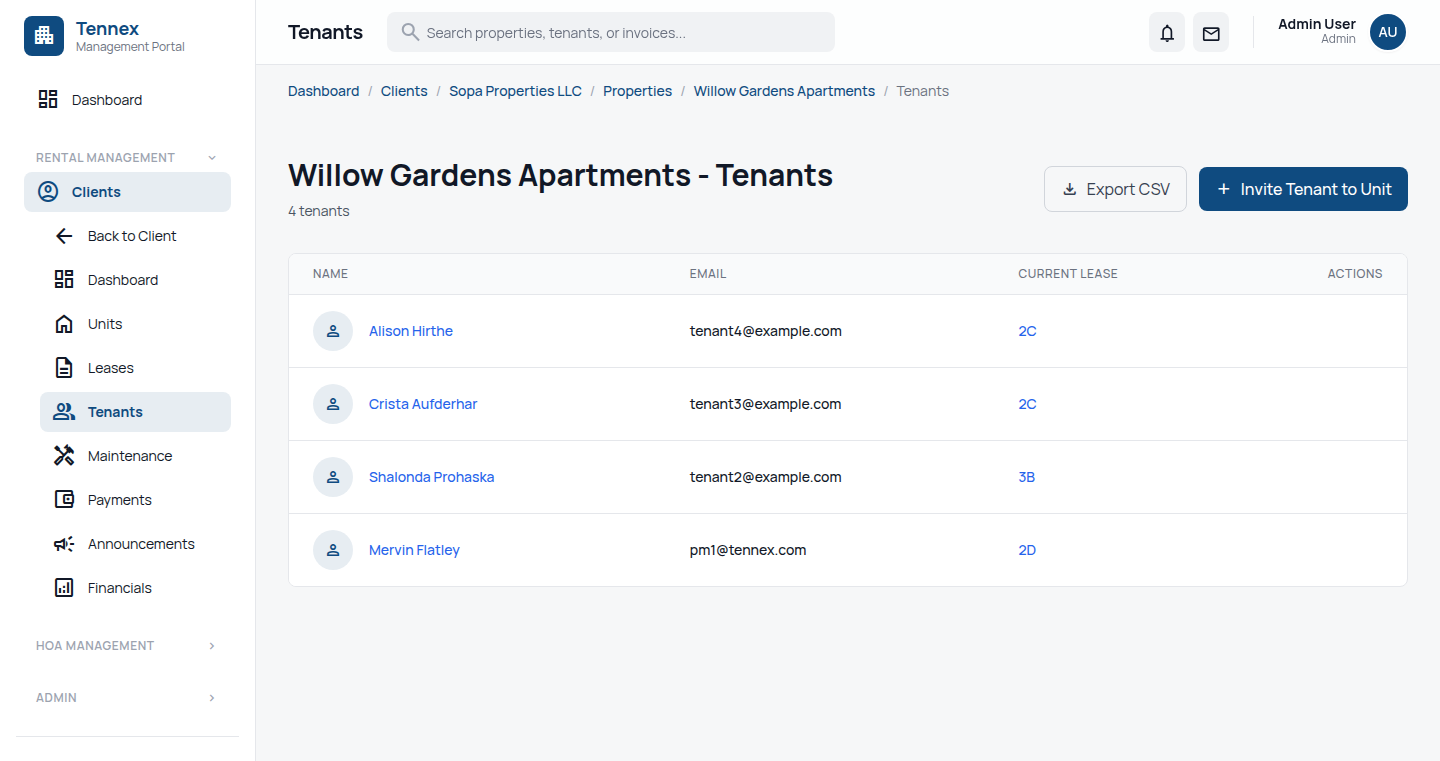Click the notification bell icon

(x=1166, y=32)
